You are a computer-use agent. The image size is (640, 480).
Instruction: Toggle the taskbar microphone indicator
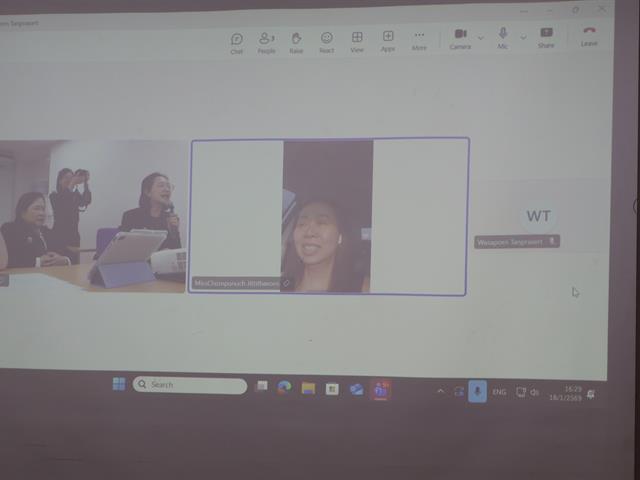pos(477,392)
